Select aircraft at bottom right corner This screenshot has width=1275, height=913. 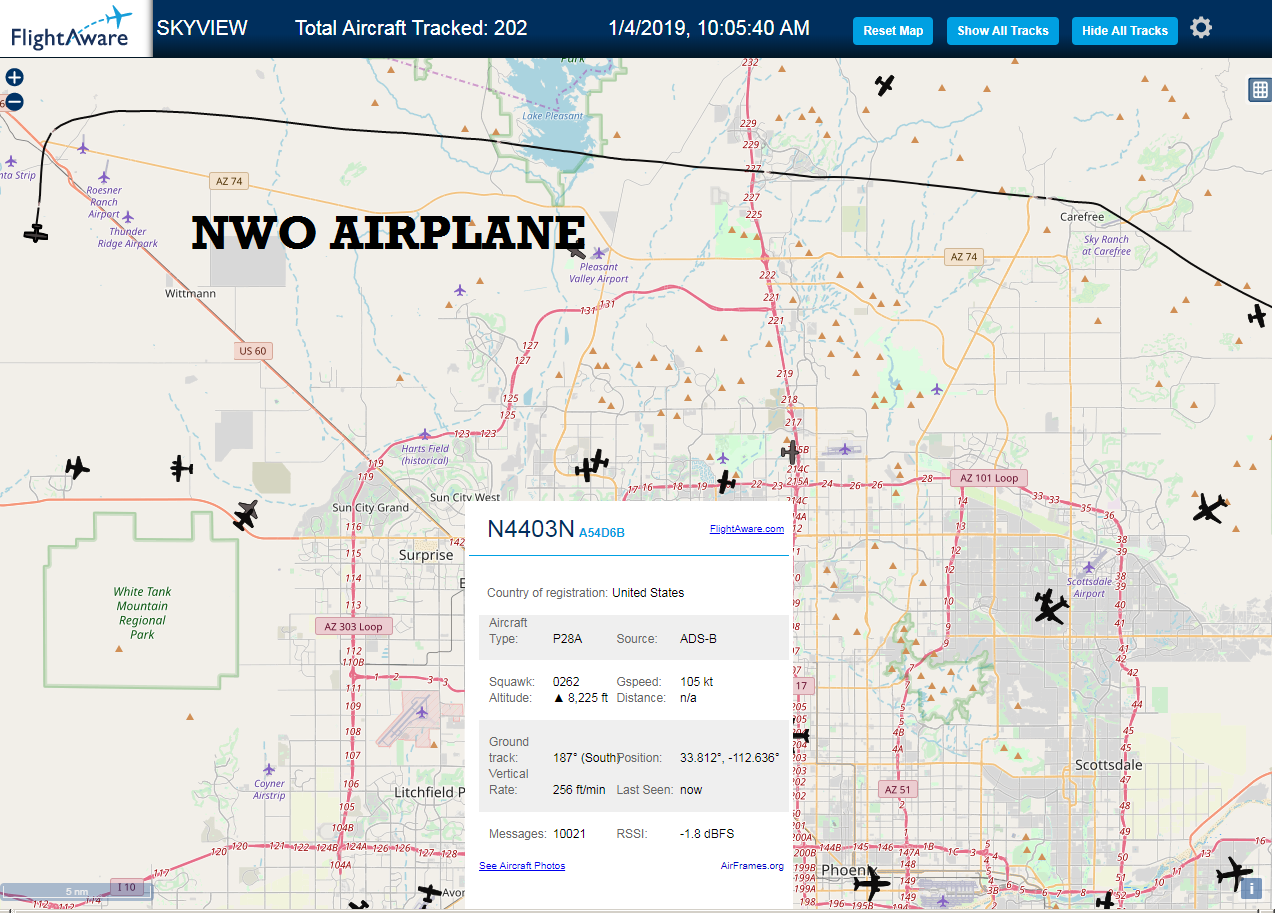(x=1234, y=872)
